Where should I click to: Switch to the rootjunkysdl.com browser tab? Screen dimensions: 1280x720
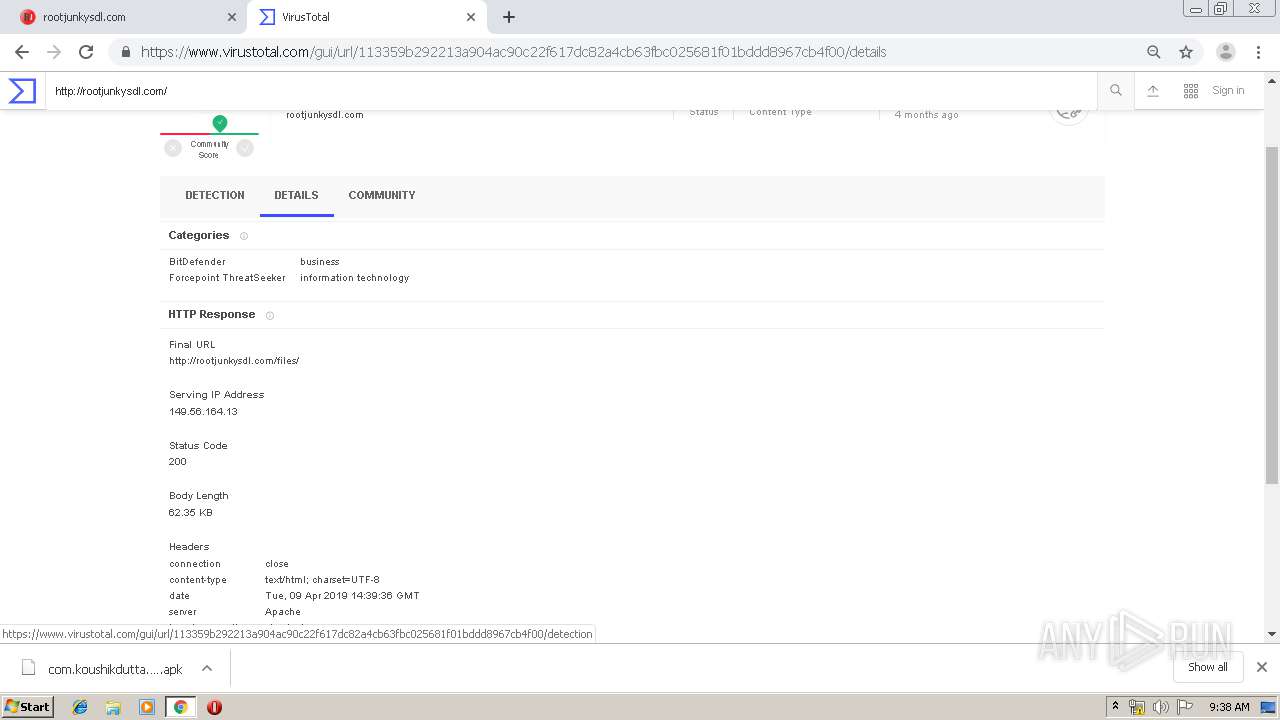point(123,17)
